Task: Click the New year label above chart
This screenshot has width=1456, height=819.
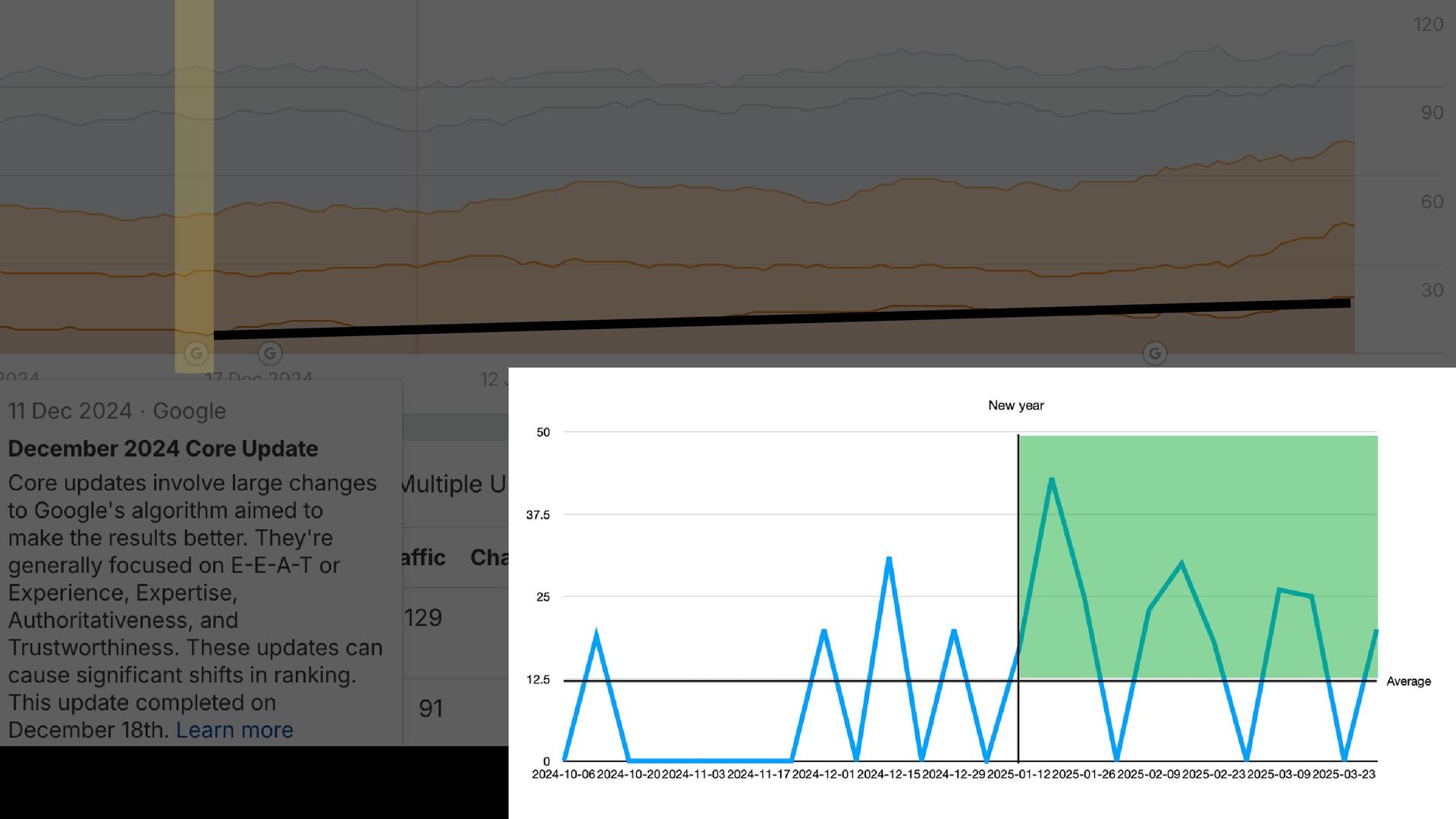Action: point(1015,406)
